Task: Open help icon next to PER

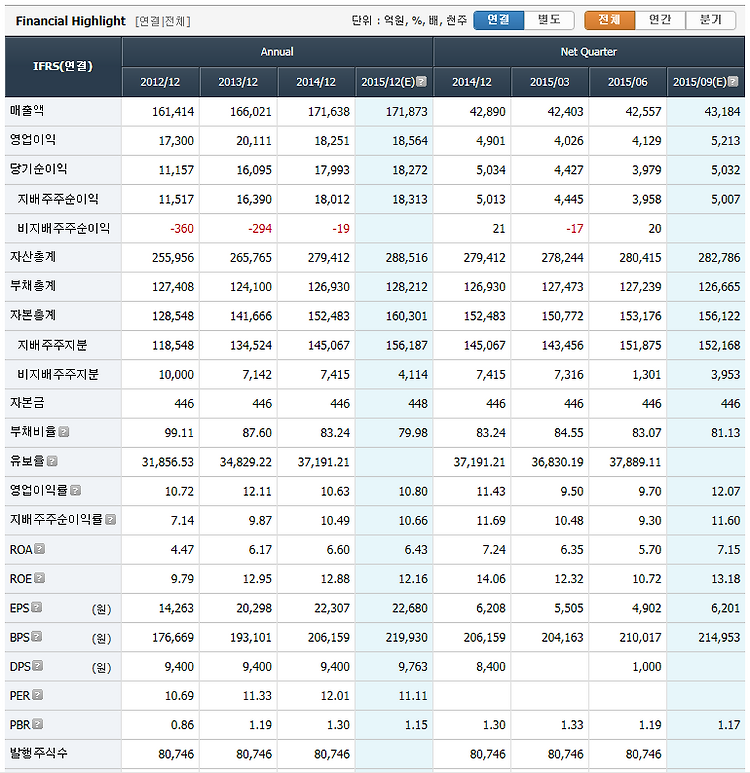Action: [37, 695]
